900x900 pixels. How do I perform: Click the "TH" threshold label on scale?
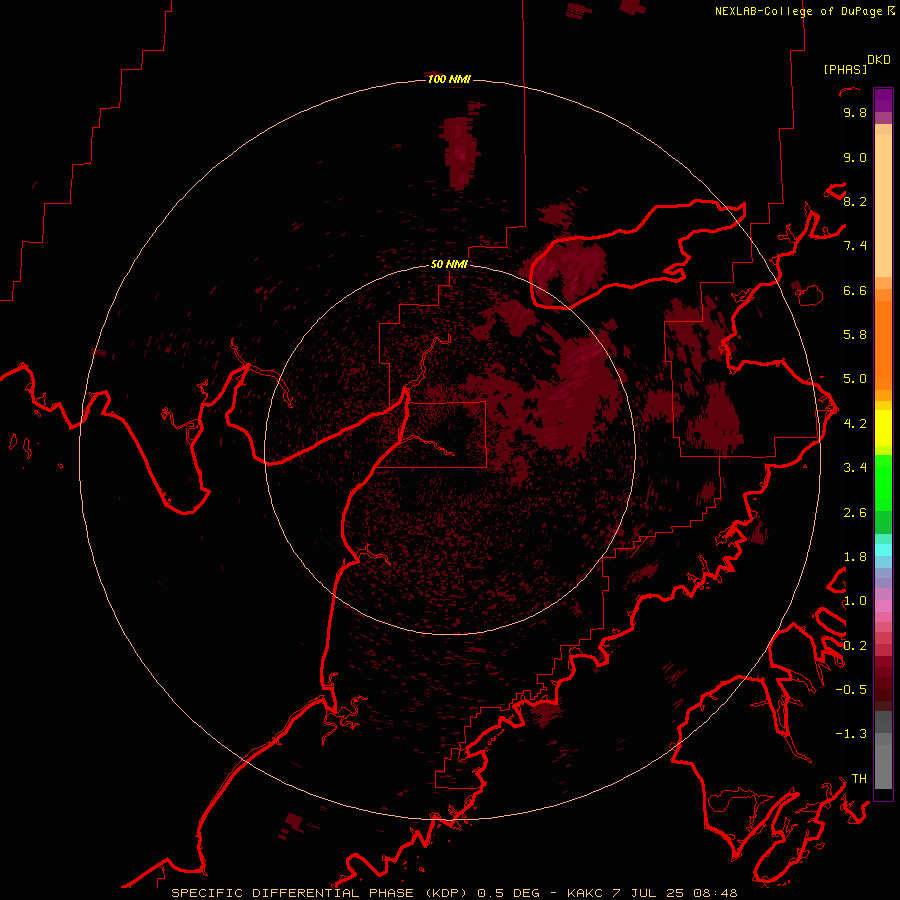click(859, 779)
